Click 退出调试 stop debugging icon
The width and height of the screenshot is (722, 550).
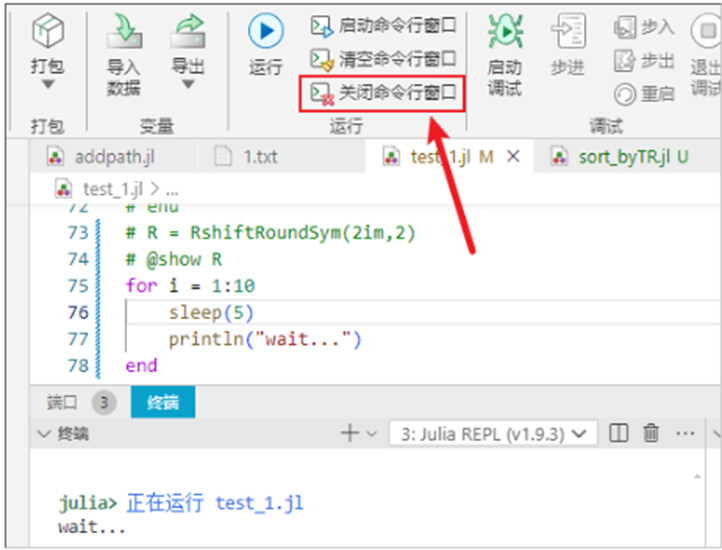coord(706,31)
